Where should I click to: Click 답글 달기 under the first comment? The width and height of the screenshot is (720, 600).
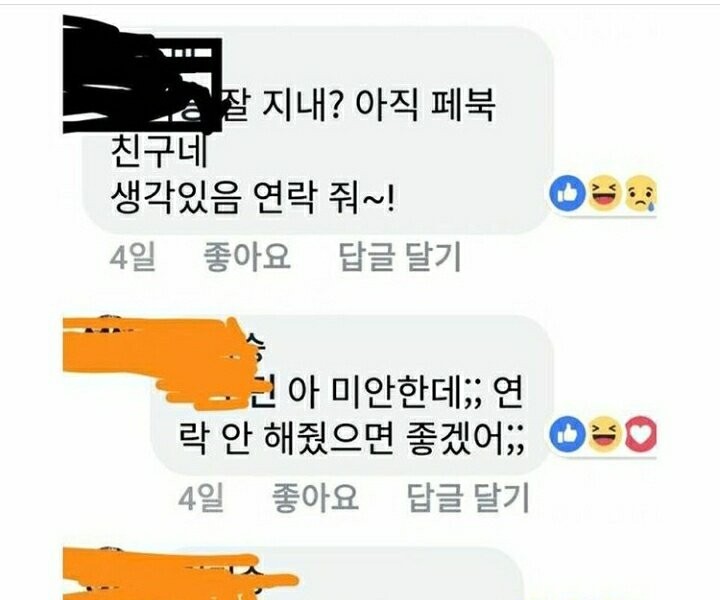pos(399,257)
